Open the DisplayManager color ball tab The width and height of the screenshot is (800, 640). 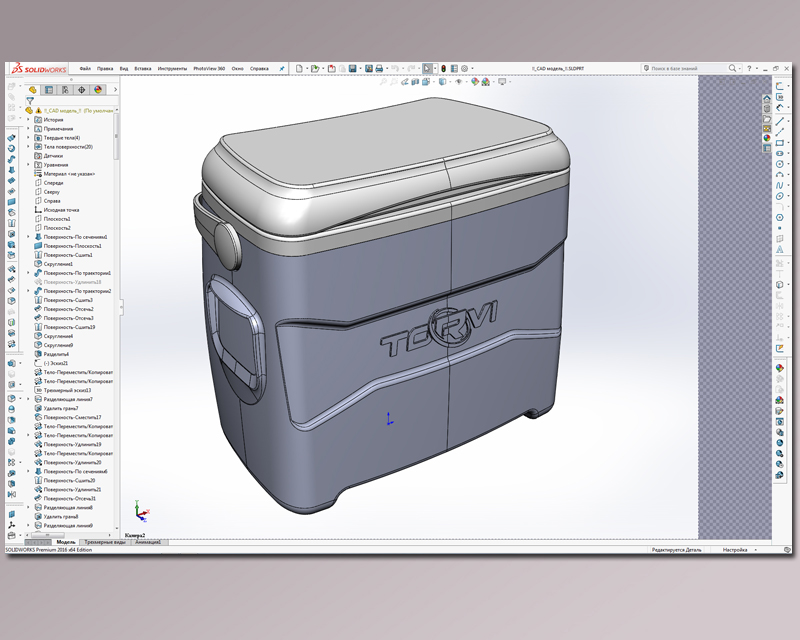click(x=98, y=90)
